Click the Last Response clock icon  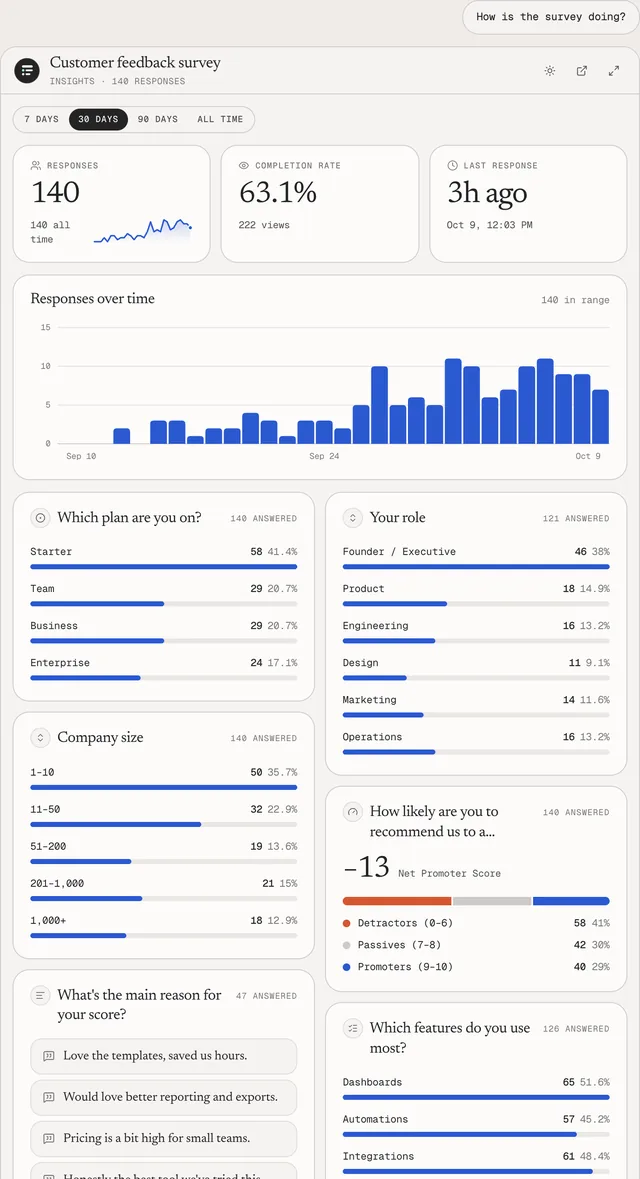pyautogui.click(x=452, y=165)
